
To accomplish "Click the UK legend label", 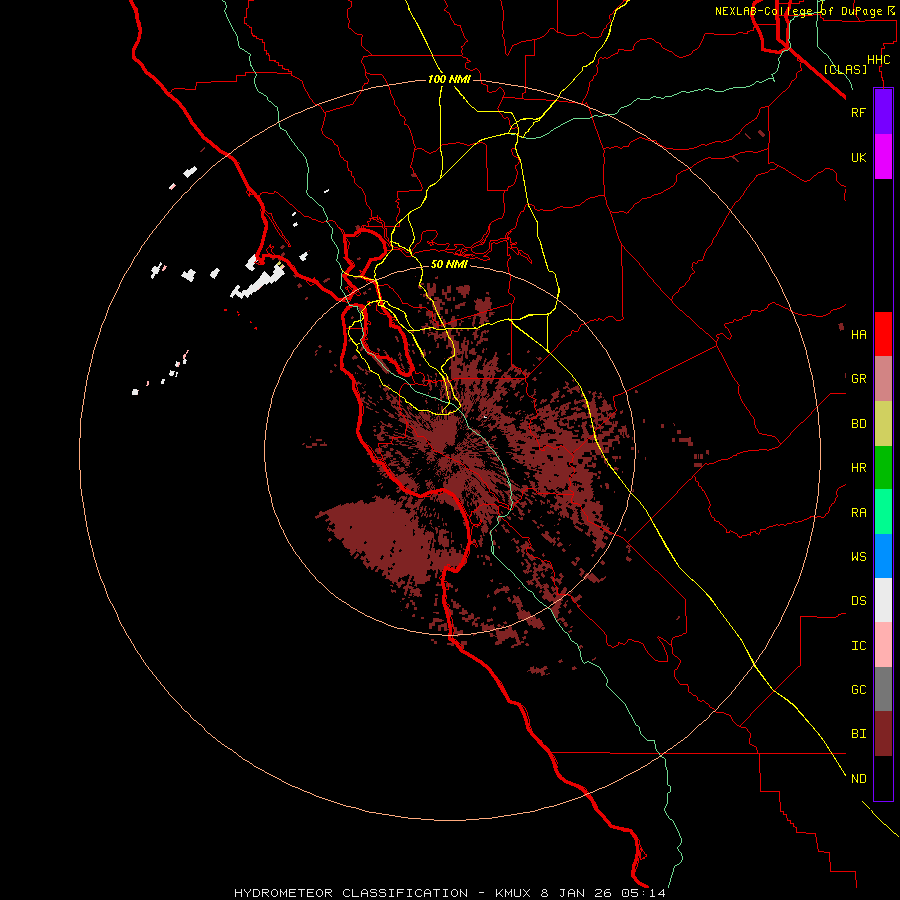I will pyautogui.click(x=858, y=157).
